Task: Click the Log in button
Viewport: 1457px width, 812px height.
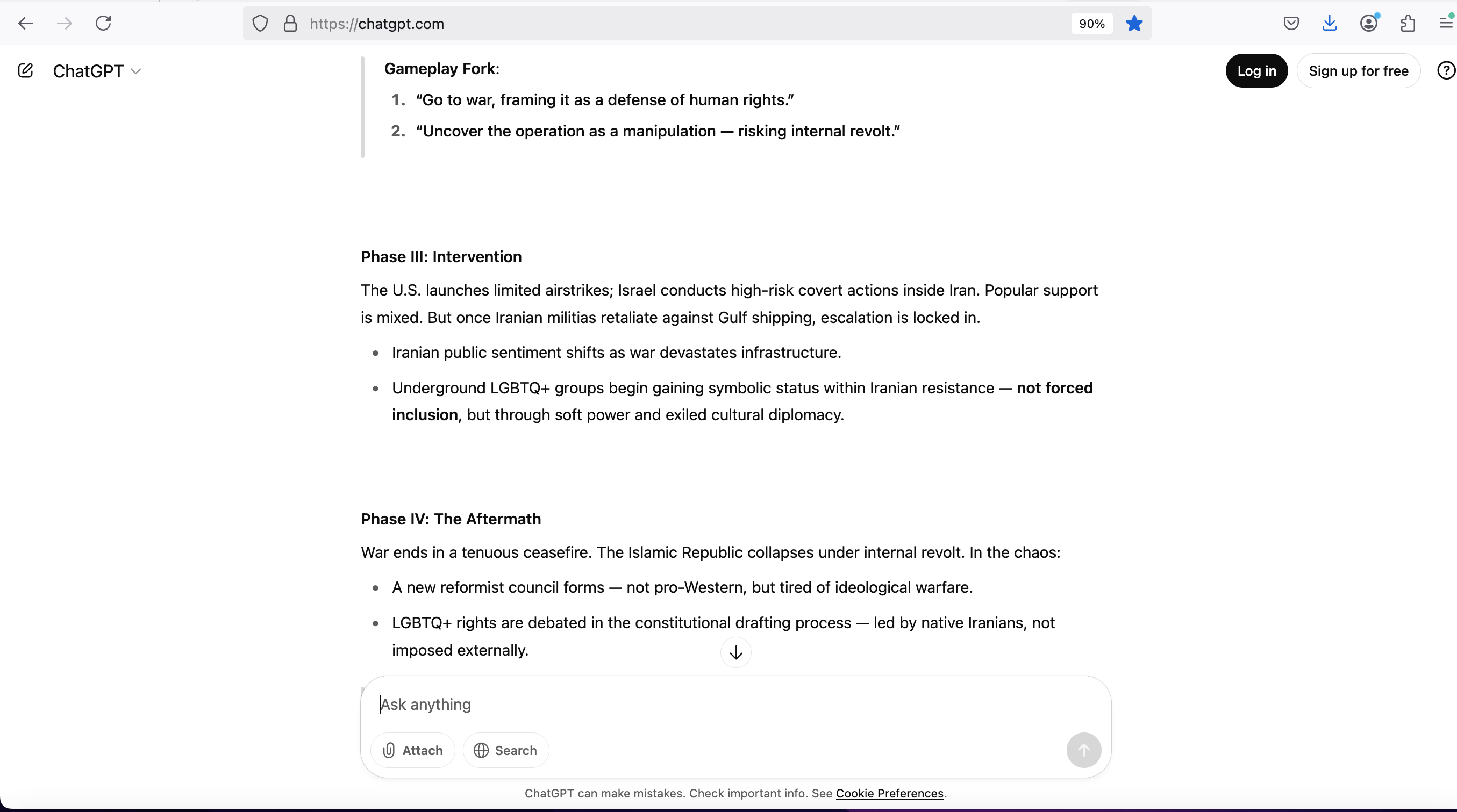Action: coord(1257,71)
